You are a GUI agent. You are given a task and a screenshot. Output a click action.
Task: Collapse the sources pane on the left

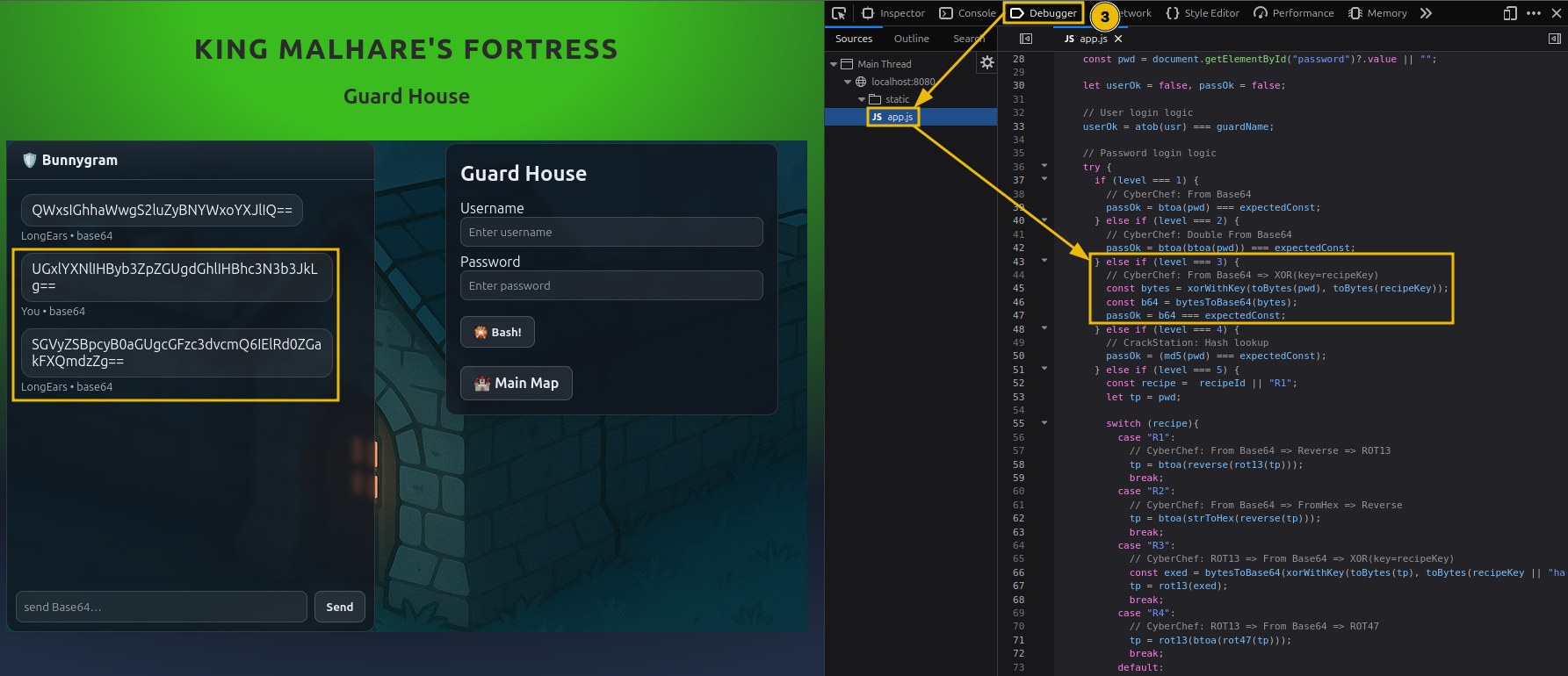pyautogui.click(x=1025, y=39)
